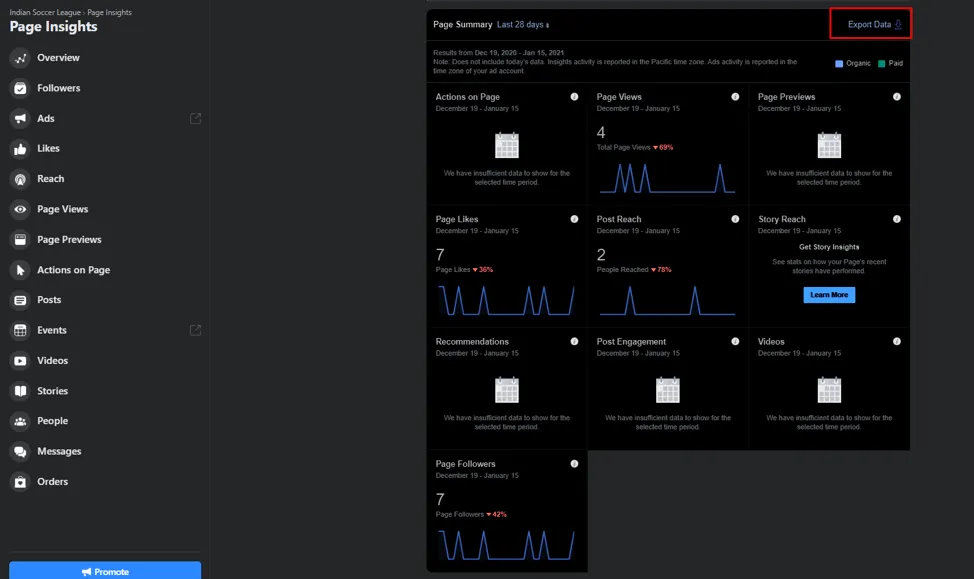Open the external link icon beside Ads
The image size is (974, 579).
[196, 118]
